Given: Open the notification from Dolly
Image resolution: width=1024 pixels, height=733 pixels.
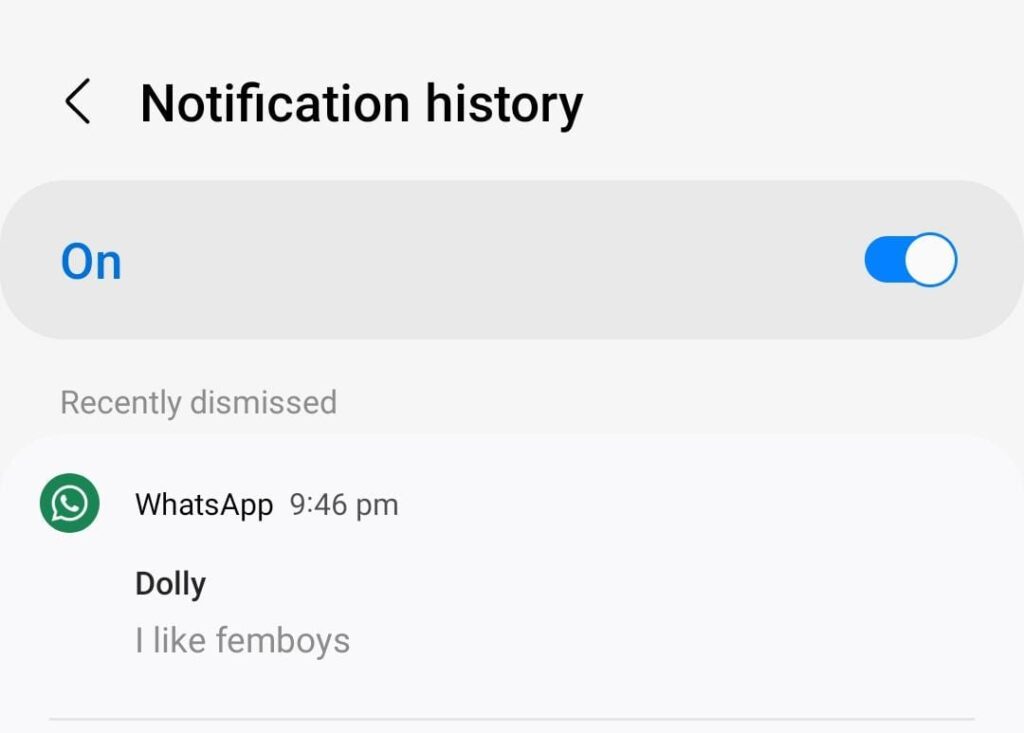Looking at the screenshot, I should pyautogui.click(x=171, y=583).
